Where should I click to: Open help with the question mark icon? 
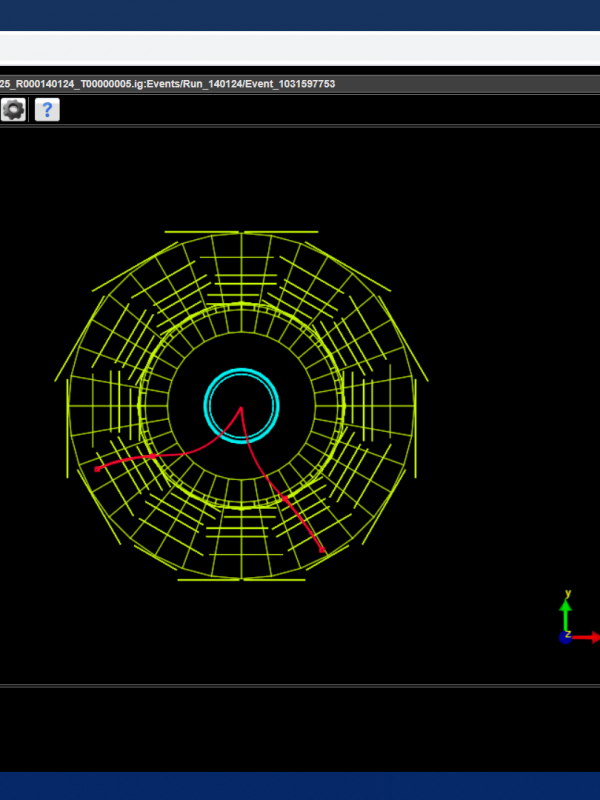[x=47, y=110]
